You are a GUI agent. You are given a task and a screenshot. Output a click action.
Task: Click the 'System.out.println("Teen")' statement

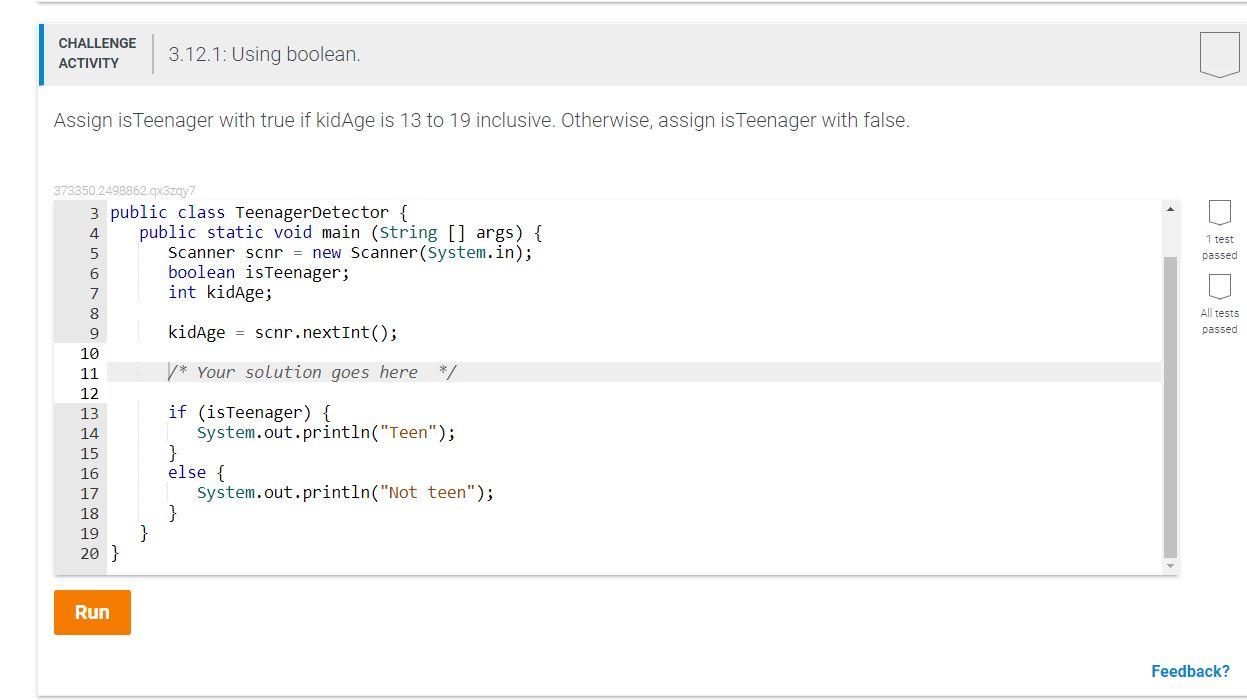click(x=327, y=432)
